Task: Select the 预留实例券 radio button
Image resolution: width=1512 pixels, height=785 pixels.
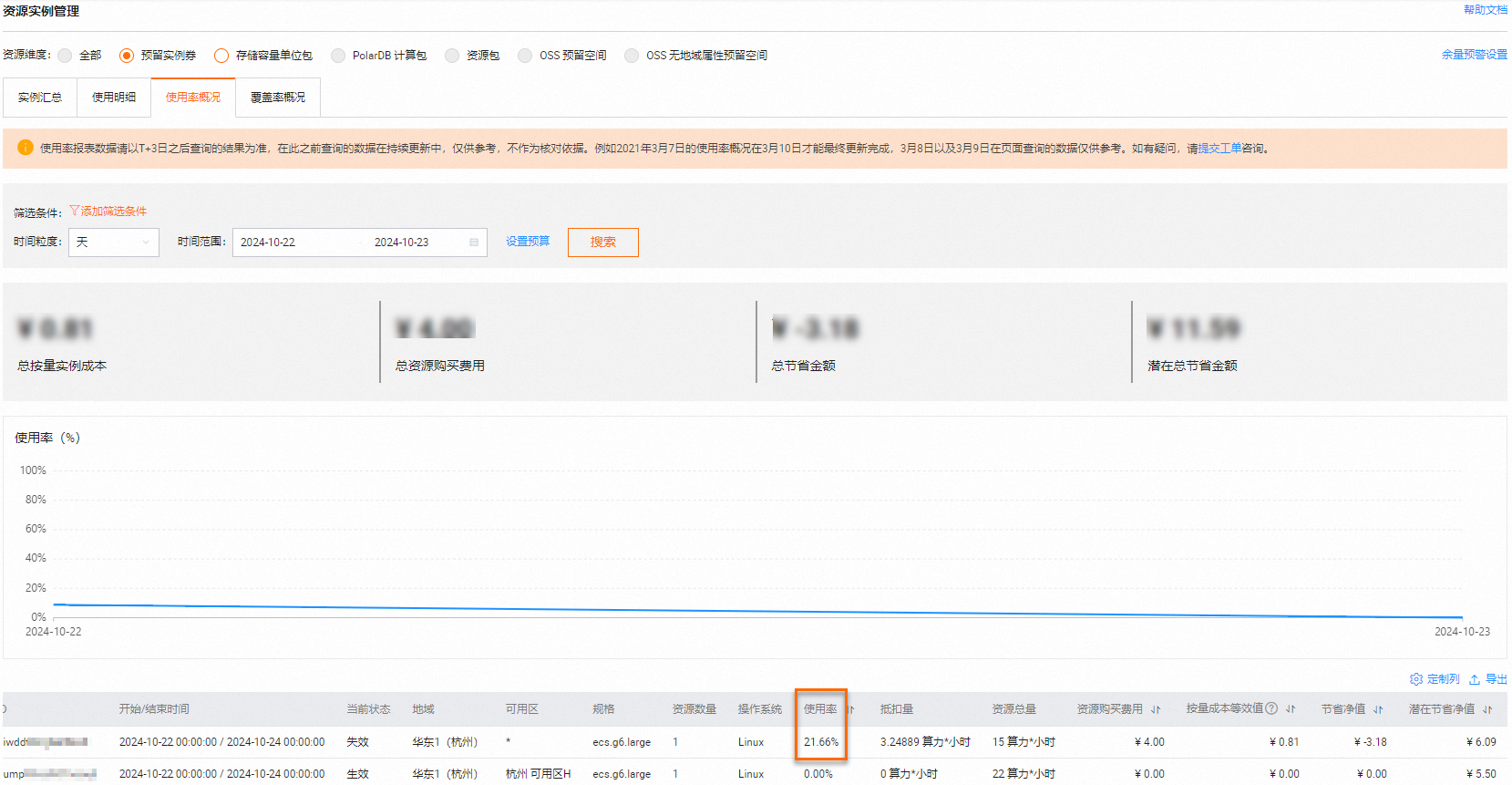Action: 127,56
